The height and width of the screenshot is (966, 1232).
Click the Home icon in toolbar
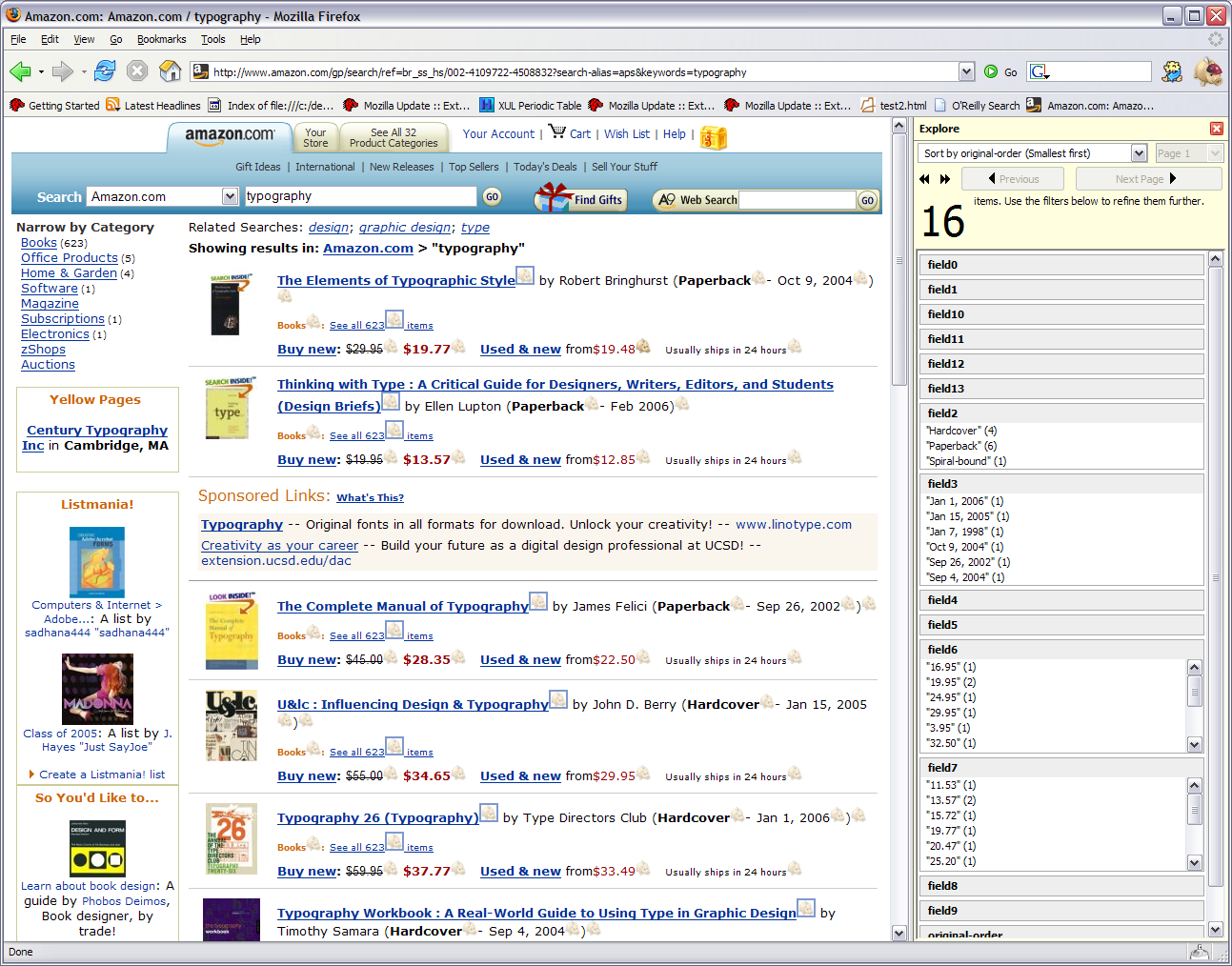[171, 71]
